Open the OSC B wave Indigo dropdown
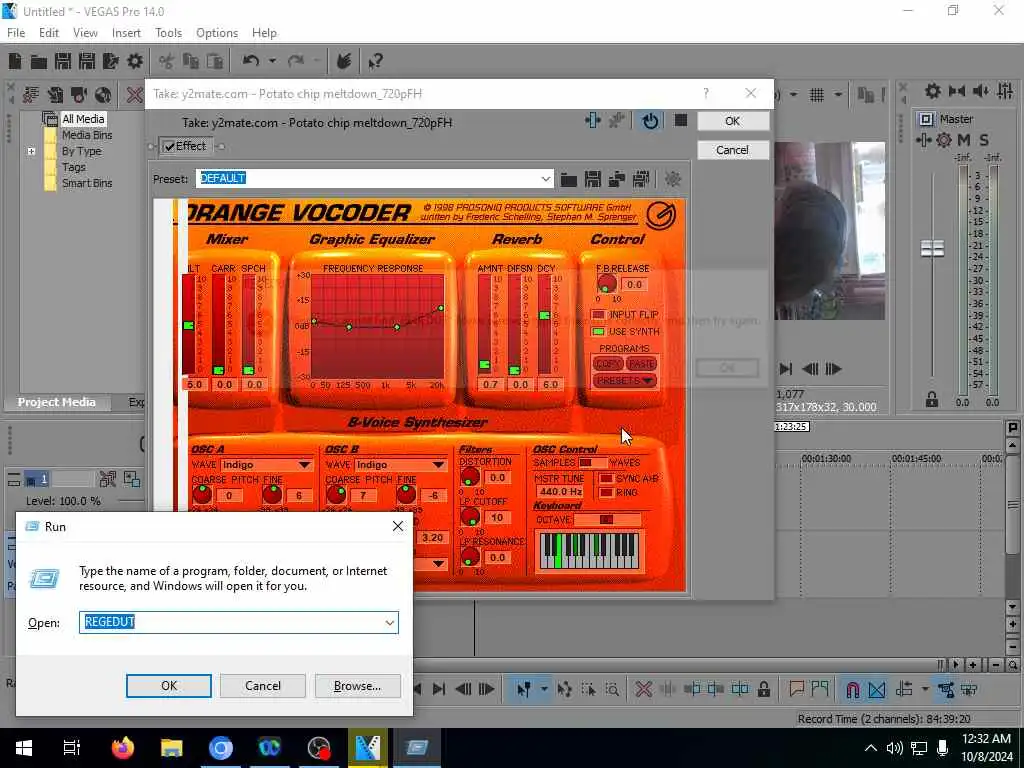This screenshot has height=768, width=1024. click(x=439, y=465)
